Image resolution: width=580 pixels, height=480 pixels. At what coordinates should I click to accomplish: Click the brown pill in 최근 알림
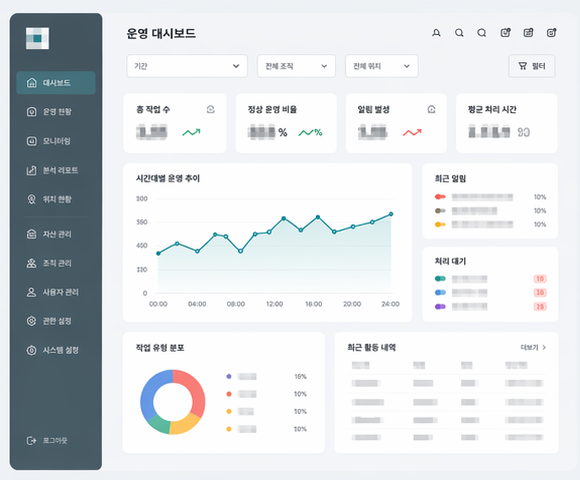pyautogui.click(x=440, y=211)
